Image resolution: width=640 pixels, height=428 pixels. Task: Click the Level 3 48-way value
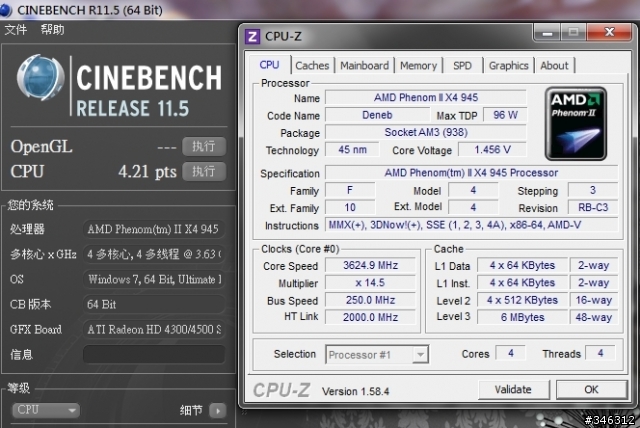(x=593, y=317)
